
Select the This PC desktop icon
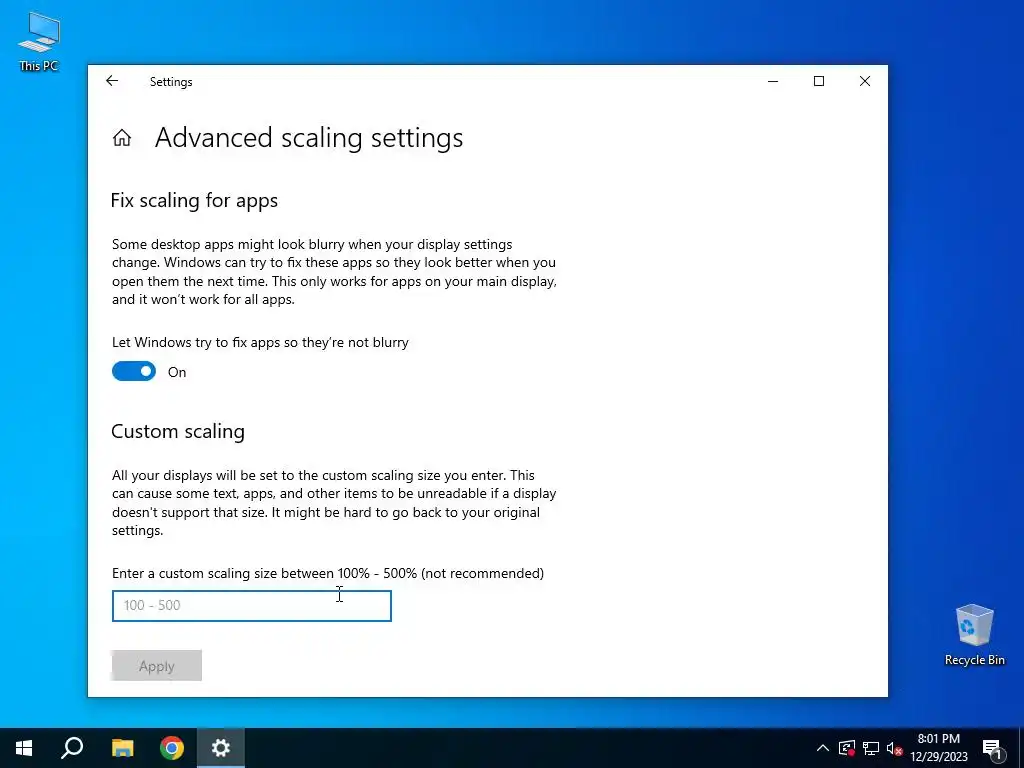[39, 42]
